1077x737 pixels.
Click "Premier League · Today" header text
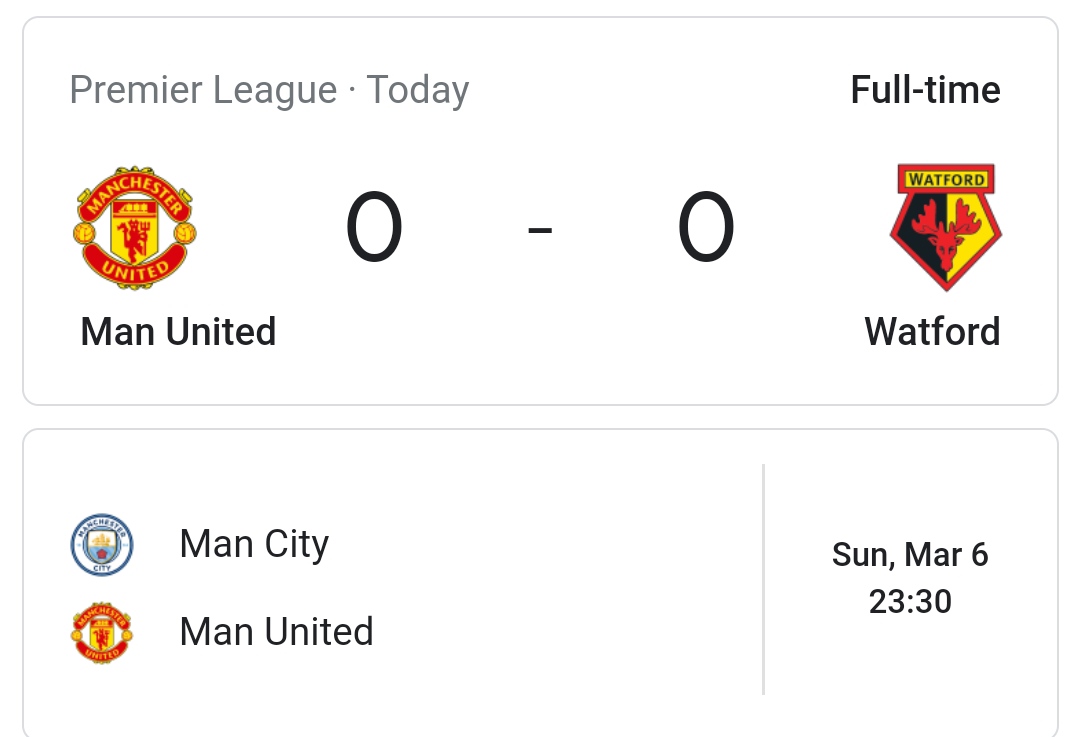(x=269, y=90)
